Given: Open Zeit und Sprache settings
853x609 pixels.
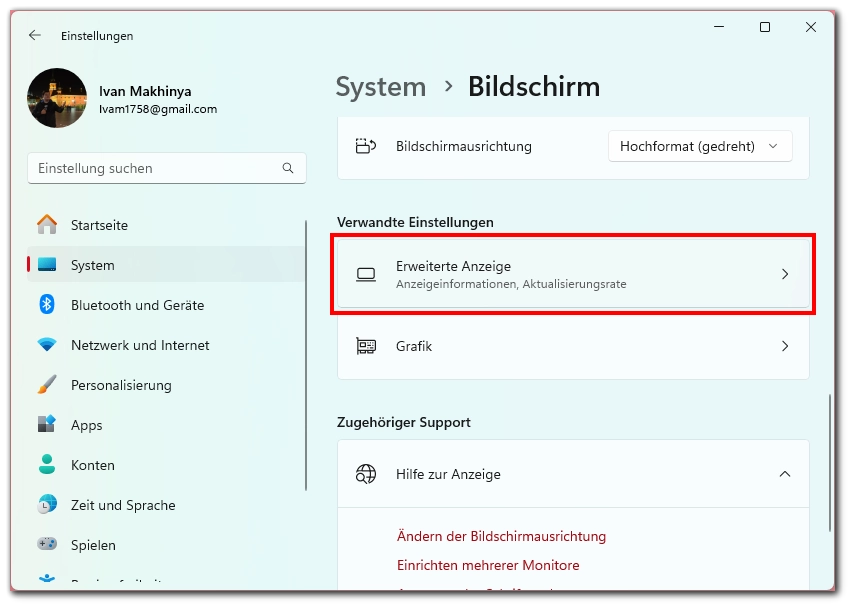Looking at the screenshot, I should (166, 505).
